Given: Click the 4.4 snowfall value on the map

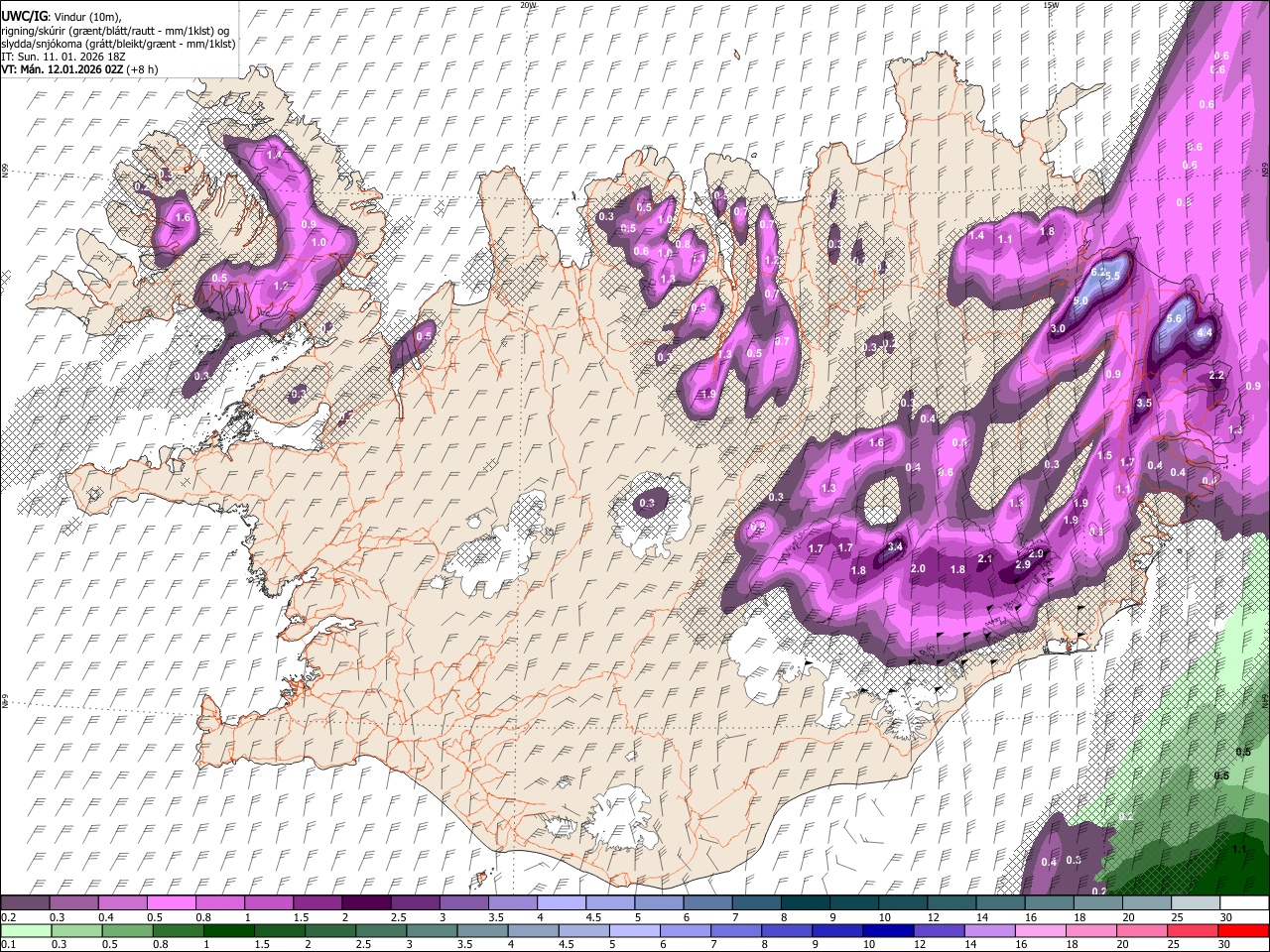Looking at the screenshot, I should (1205, 333).
